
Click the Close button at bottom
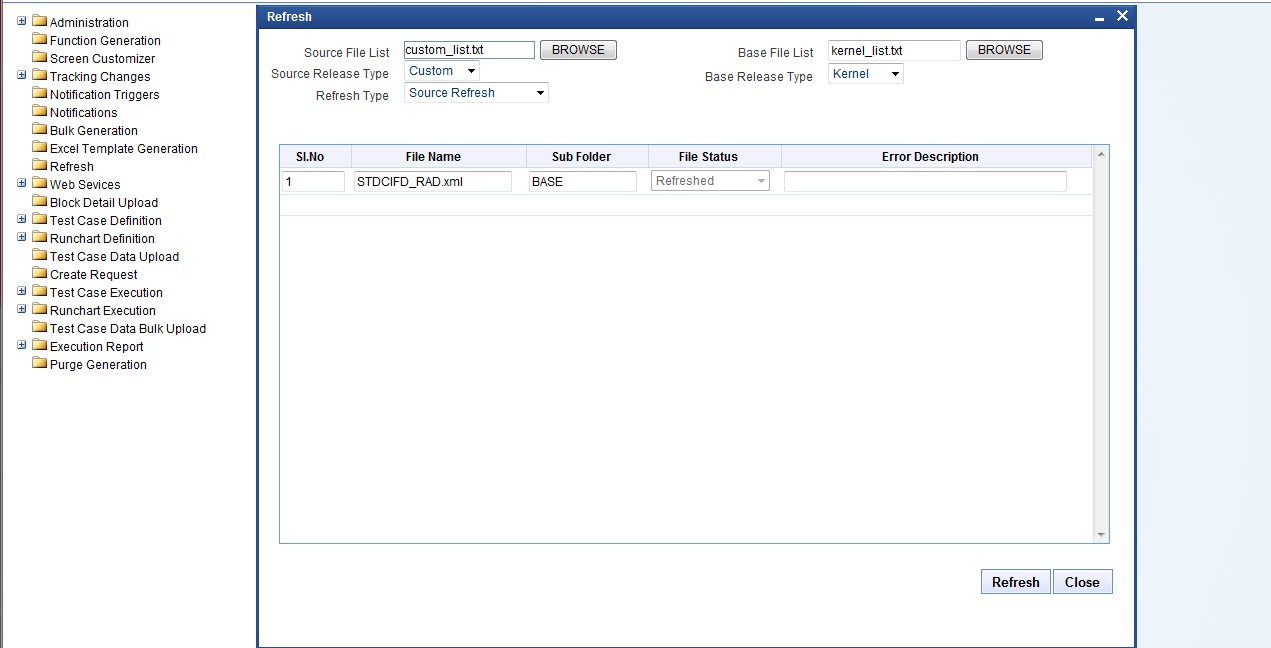[x=1082, y=582]
